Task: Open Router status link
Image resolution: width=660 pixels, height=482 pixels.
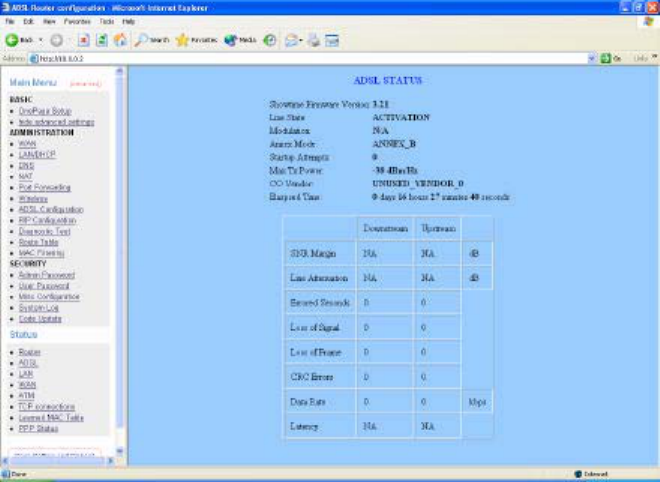Action: [x=29, y=352]
